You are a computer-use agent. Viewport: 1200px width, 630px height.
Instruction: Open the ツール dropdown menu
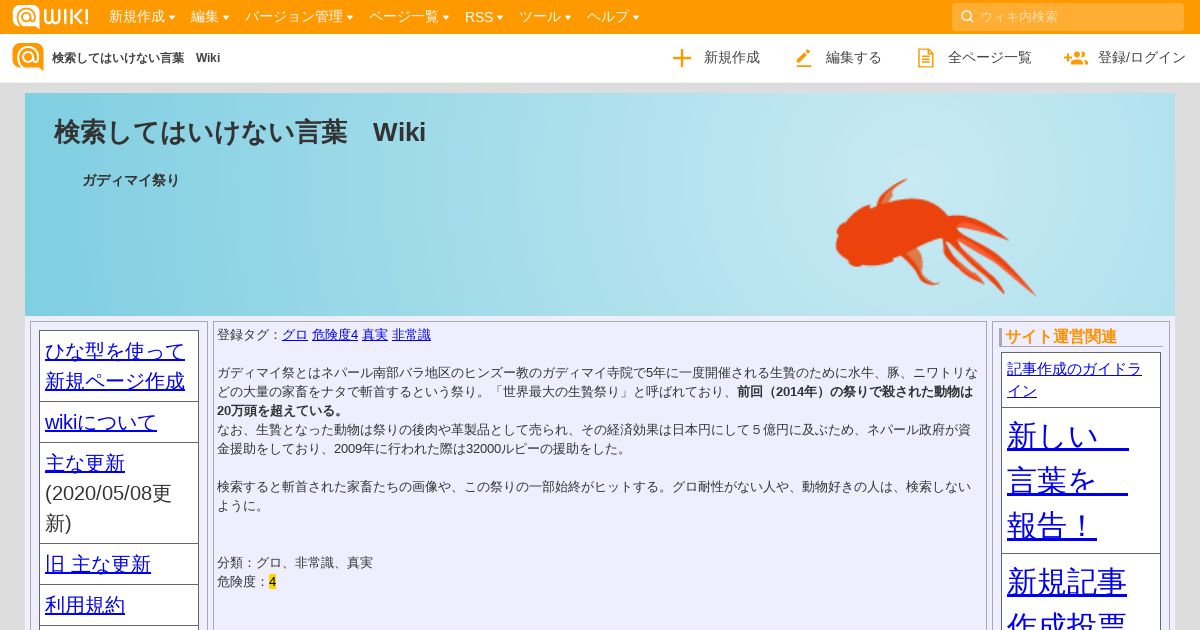tap(545, 17)
